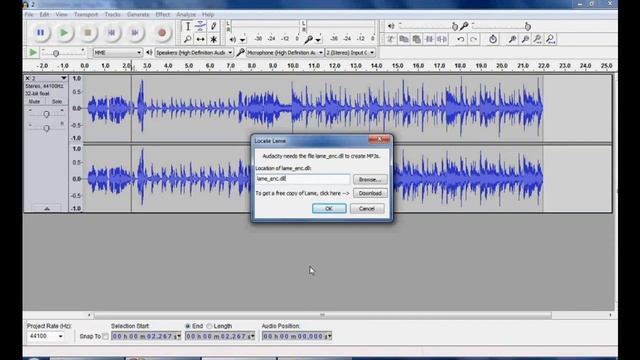The width and height of the screenshot is (640, 360).
Task: Select the Zoom magnifier tool
Action: [187, 39]
